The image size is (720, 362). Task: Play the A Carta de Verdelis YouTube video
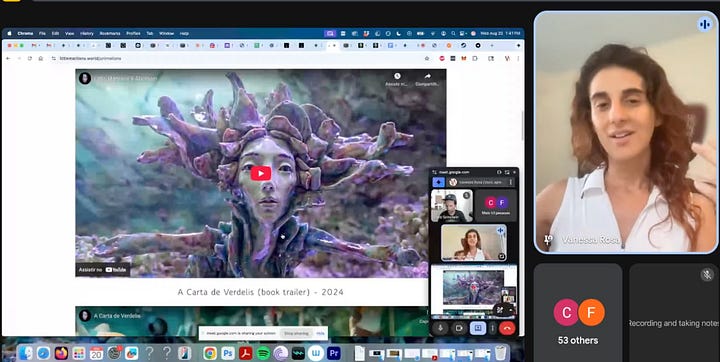(260, 173)
